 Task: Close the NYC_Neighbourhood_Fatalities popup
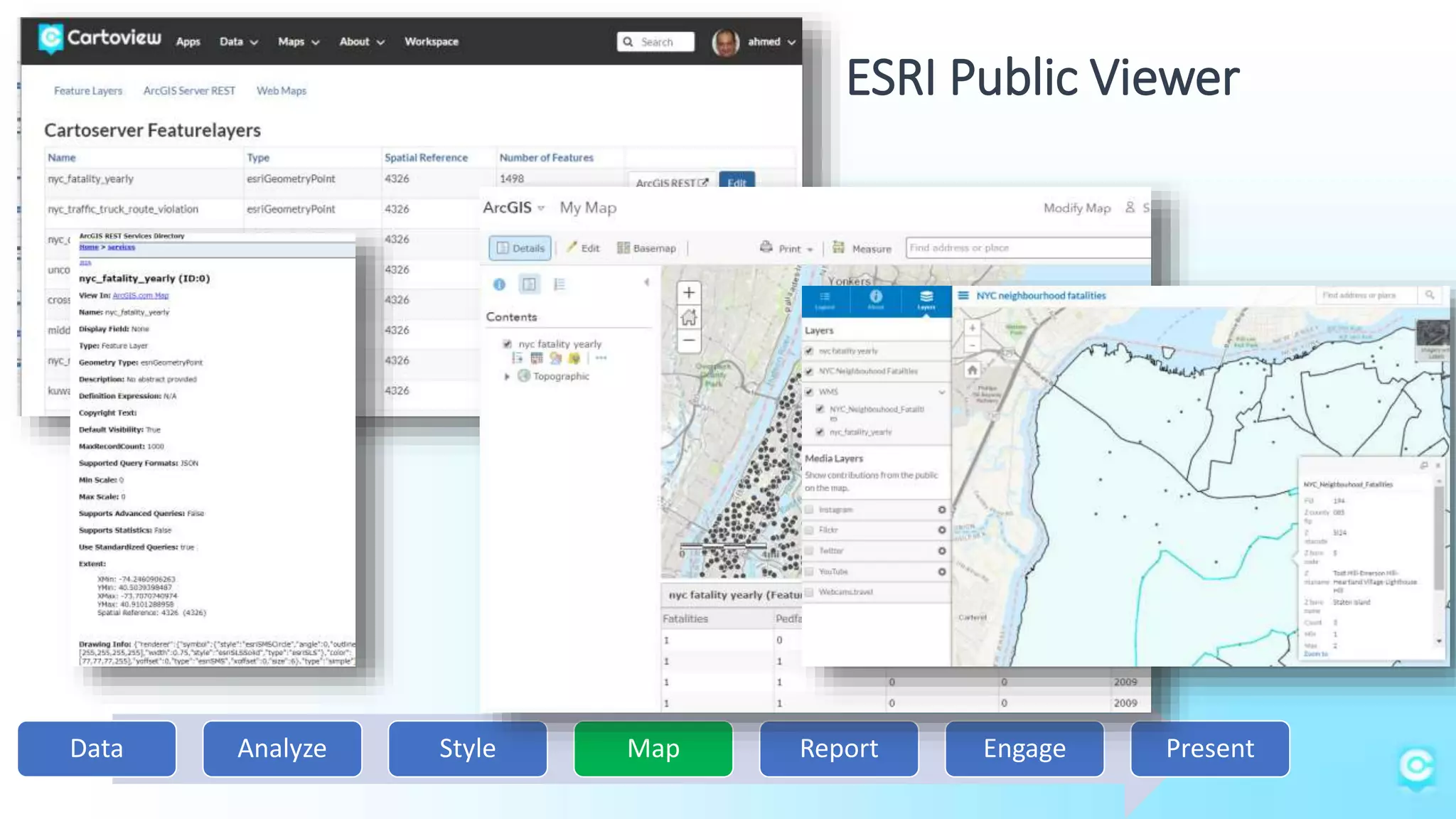point(1438,465)
